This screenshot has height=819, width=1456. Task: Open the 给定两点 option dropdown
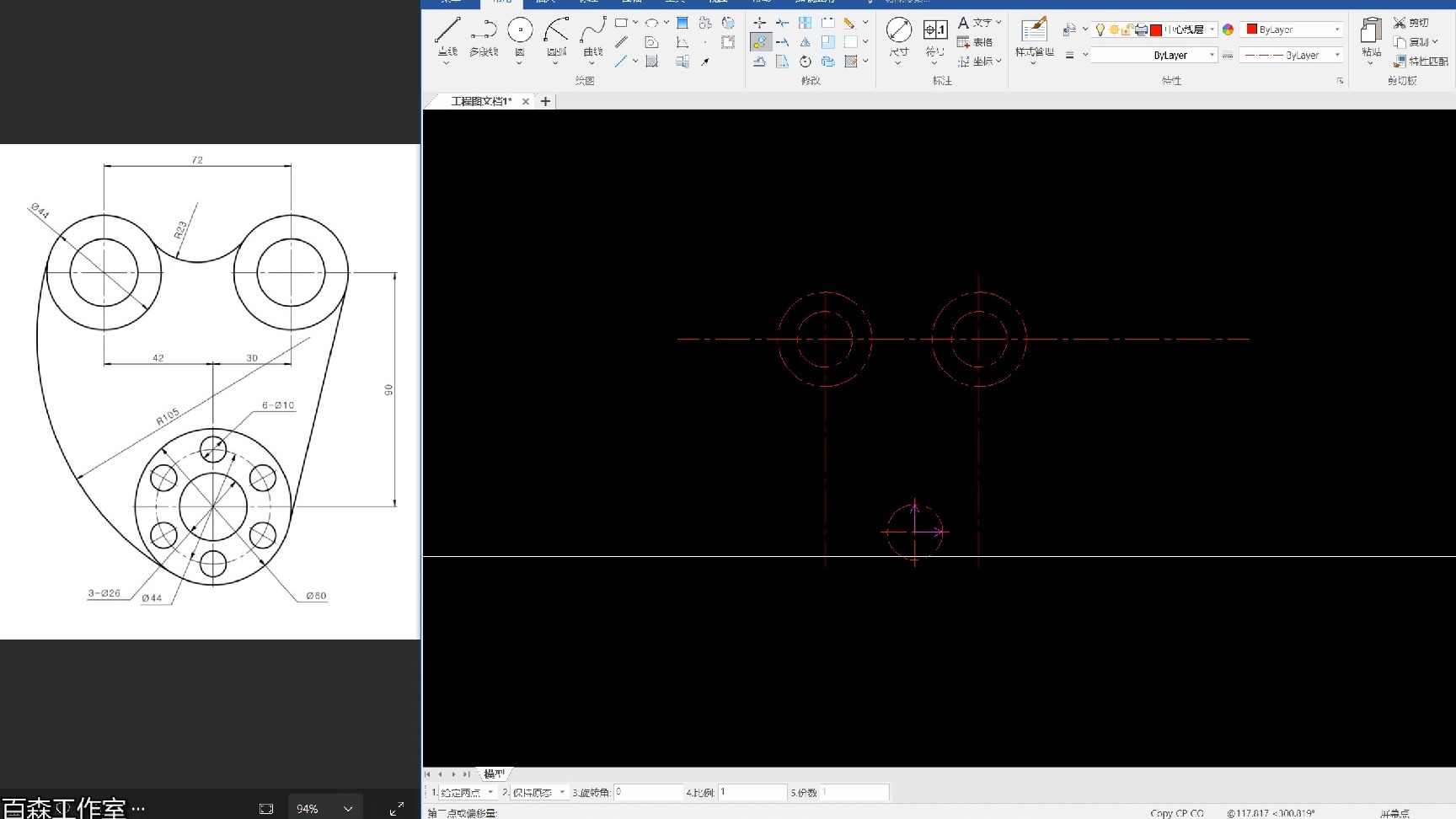[468, 792]
